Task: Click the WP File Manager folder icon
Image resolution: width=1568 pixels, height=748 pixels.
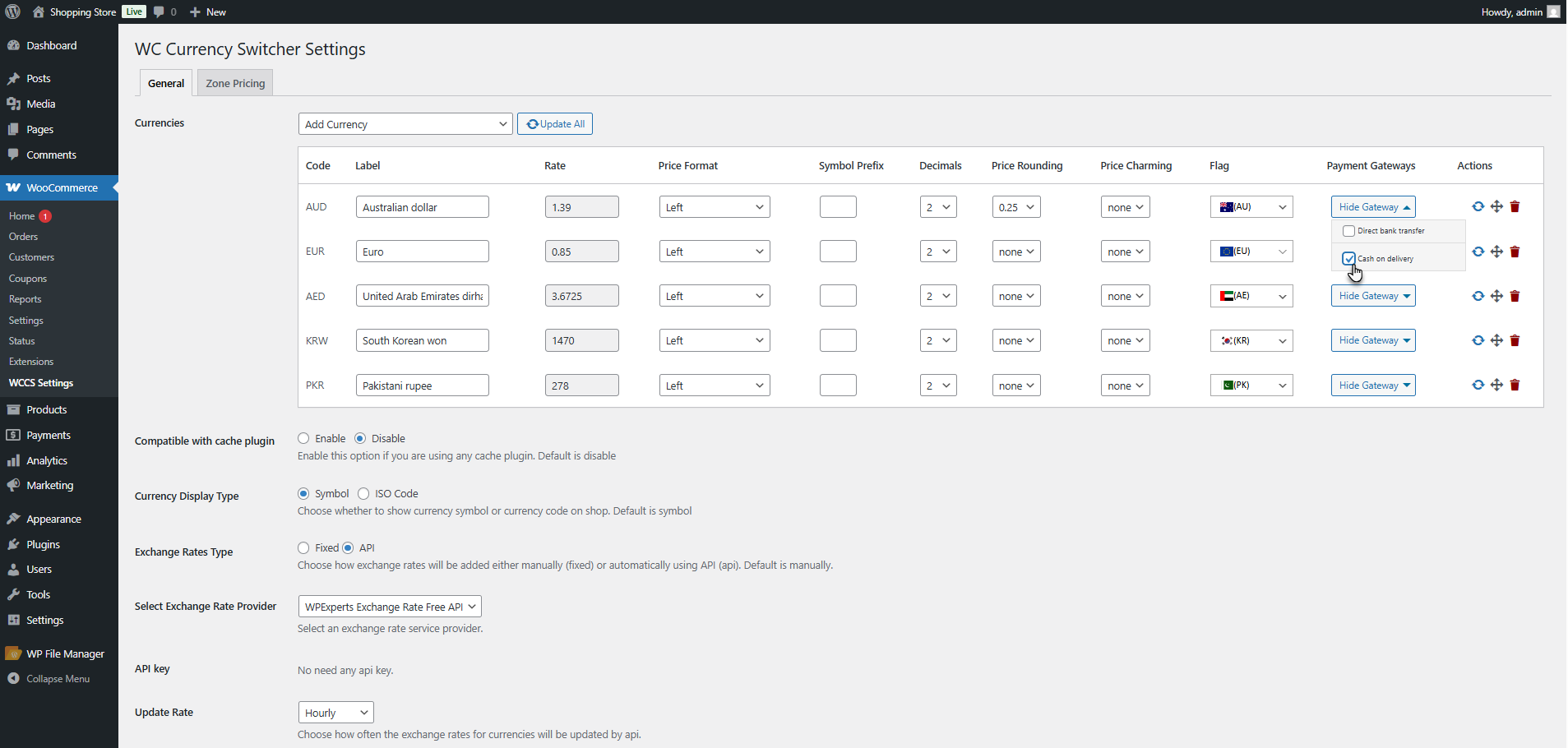Action: tap(13, 653)
